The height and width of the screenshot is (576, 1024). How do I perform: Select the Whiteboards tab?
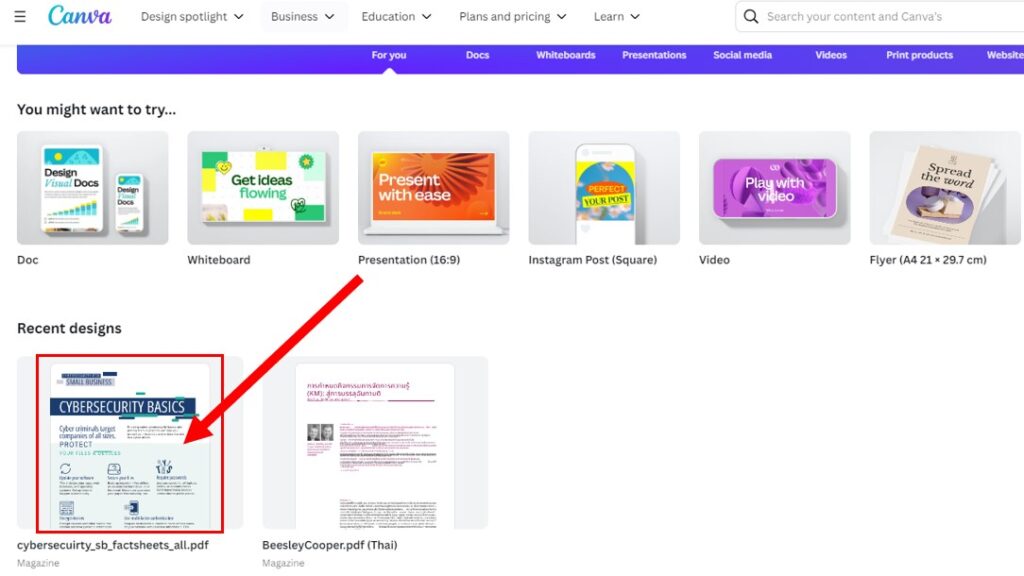point(565,55)
